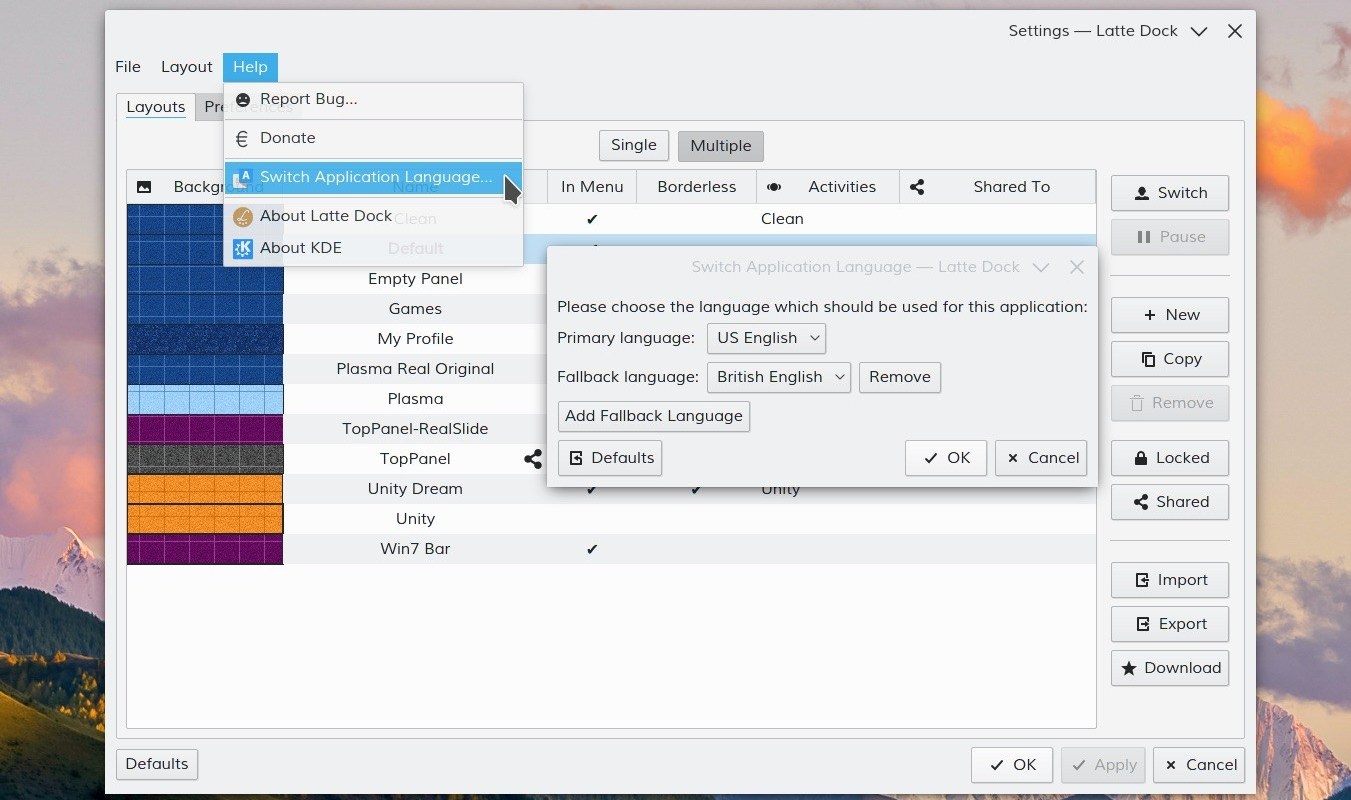
Task: Click Defaults in the language dialog
Action: (610, 458)
